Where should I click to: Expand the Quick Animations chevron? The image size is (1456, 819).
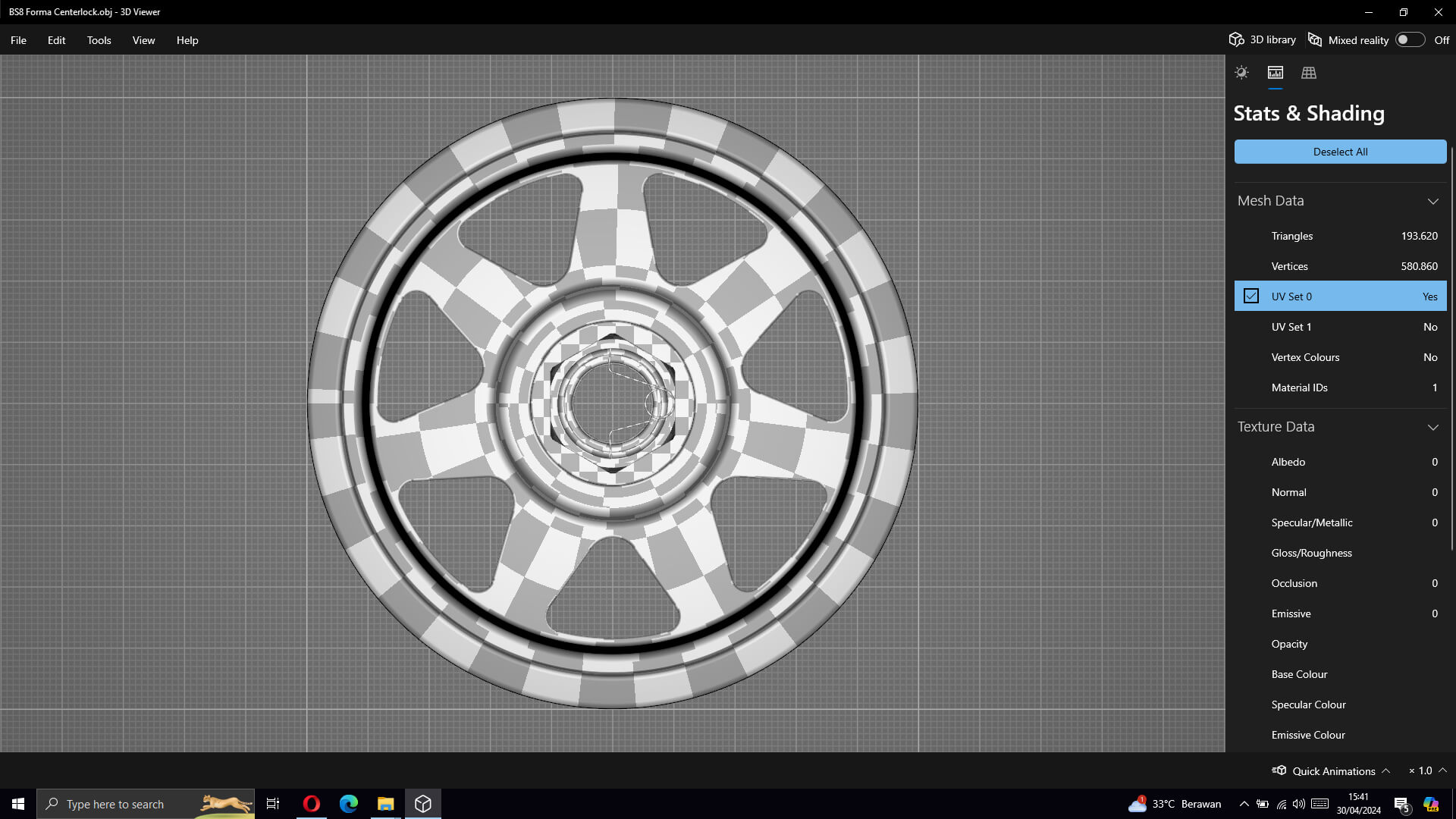coord(1385,770)
